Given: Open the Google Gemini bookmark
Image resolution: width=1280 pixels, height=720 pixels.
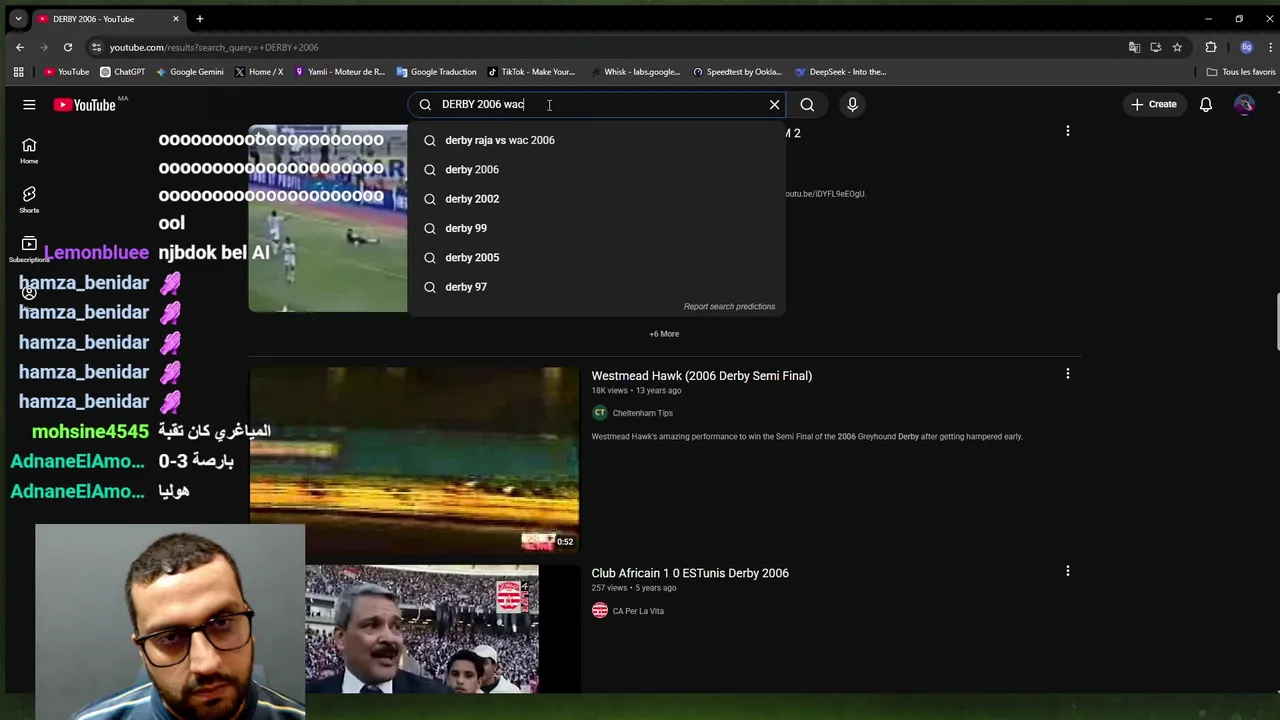Looking at the screenshot, I should 189,72.
